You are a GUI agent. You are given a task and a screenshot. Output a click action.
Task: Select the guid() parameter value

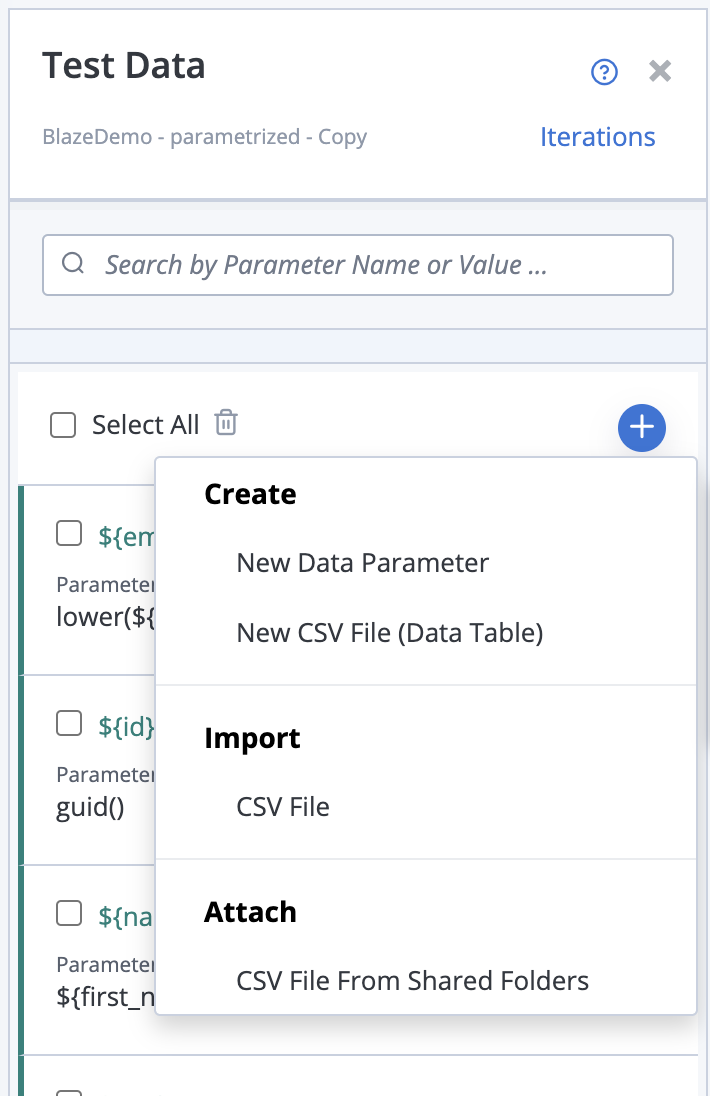point(90,807)
